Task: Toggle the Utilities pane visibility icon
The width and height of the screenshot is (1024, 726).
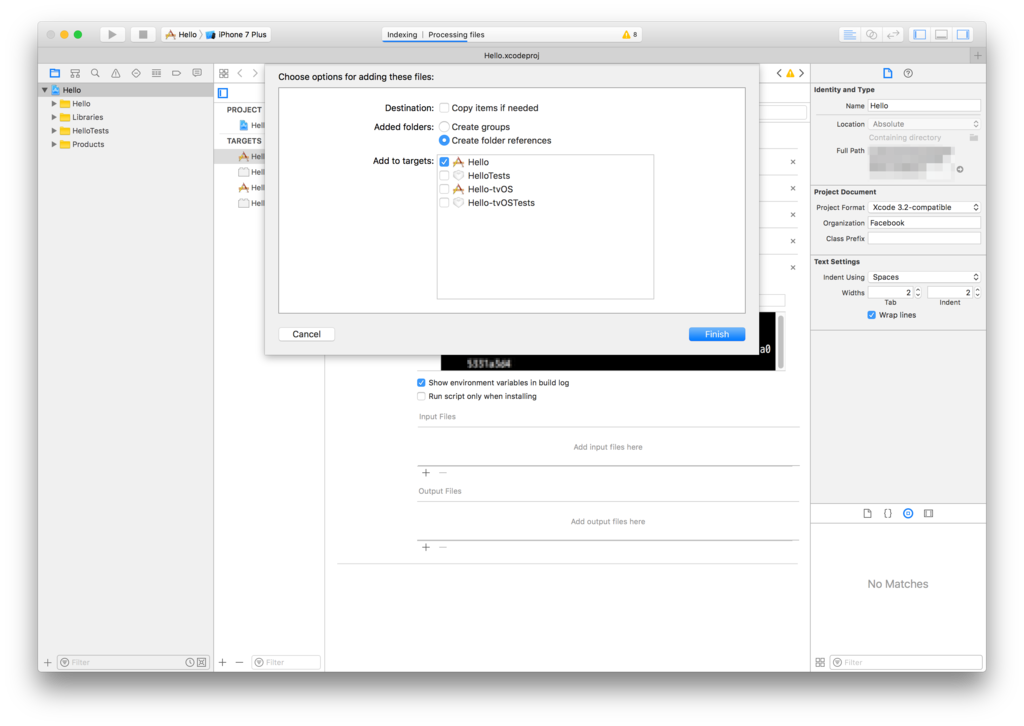Action: pyautogui.click(x=963, y=35)
